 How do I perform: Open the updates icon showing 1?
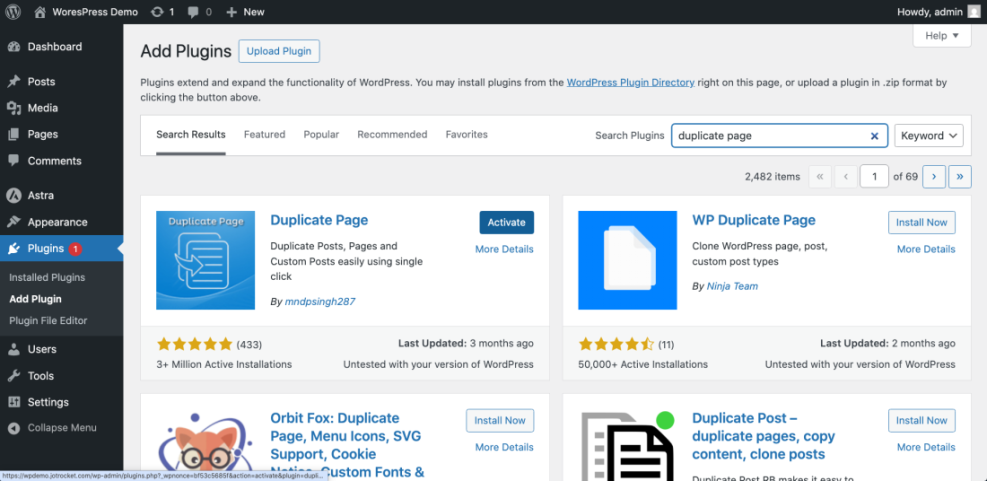(157, 11)
